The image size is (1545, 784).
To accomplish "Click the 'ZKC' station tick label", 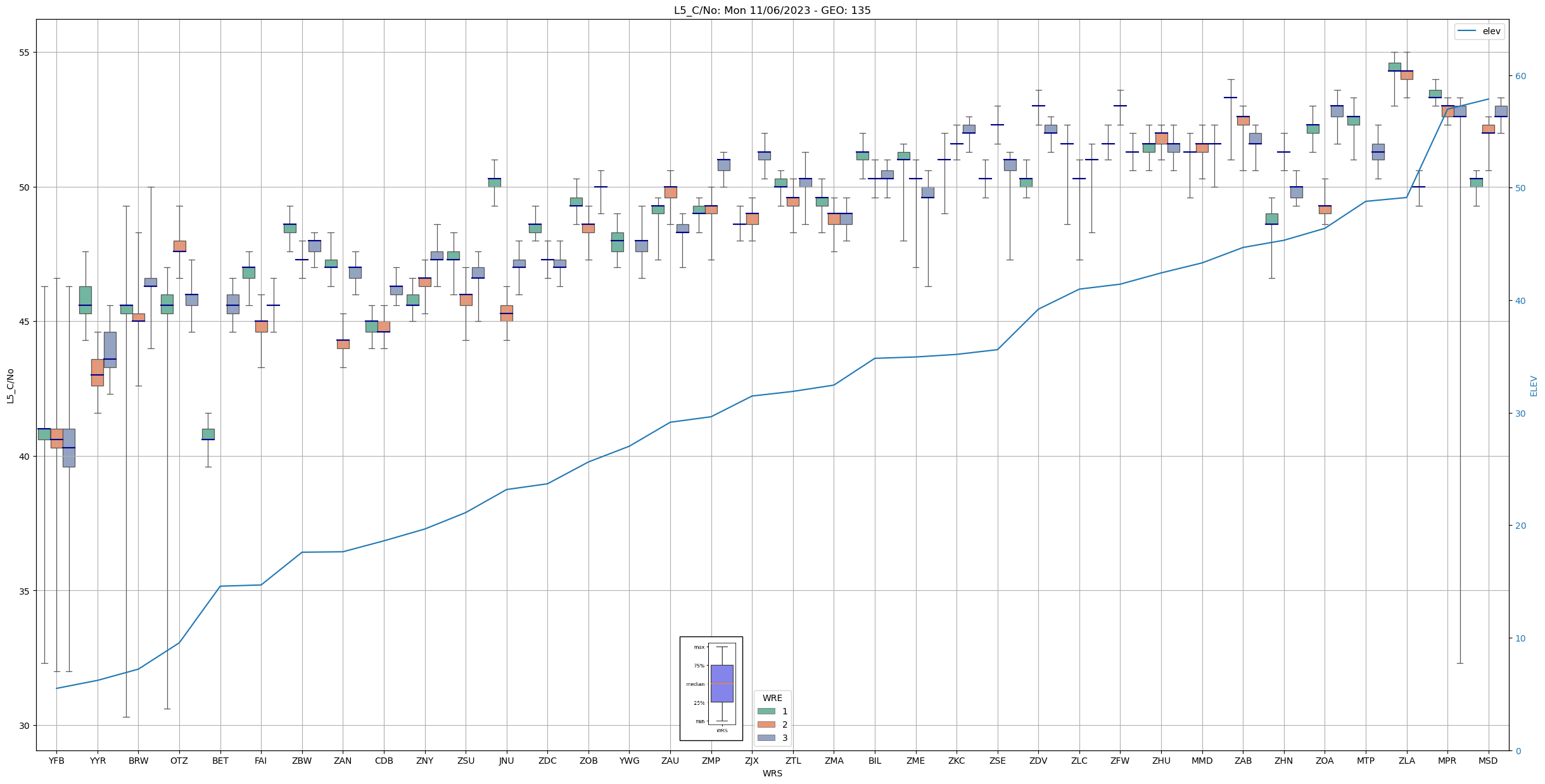I will tap(957, 761).
